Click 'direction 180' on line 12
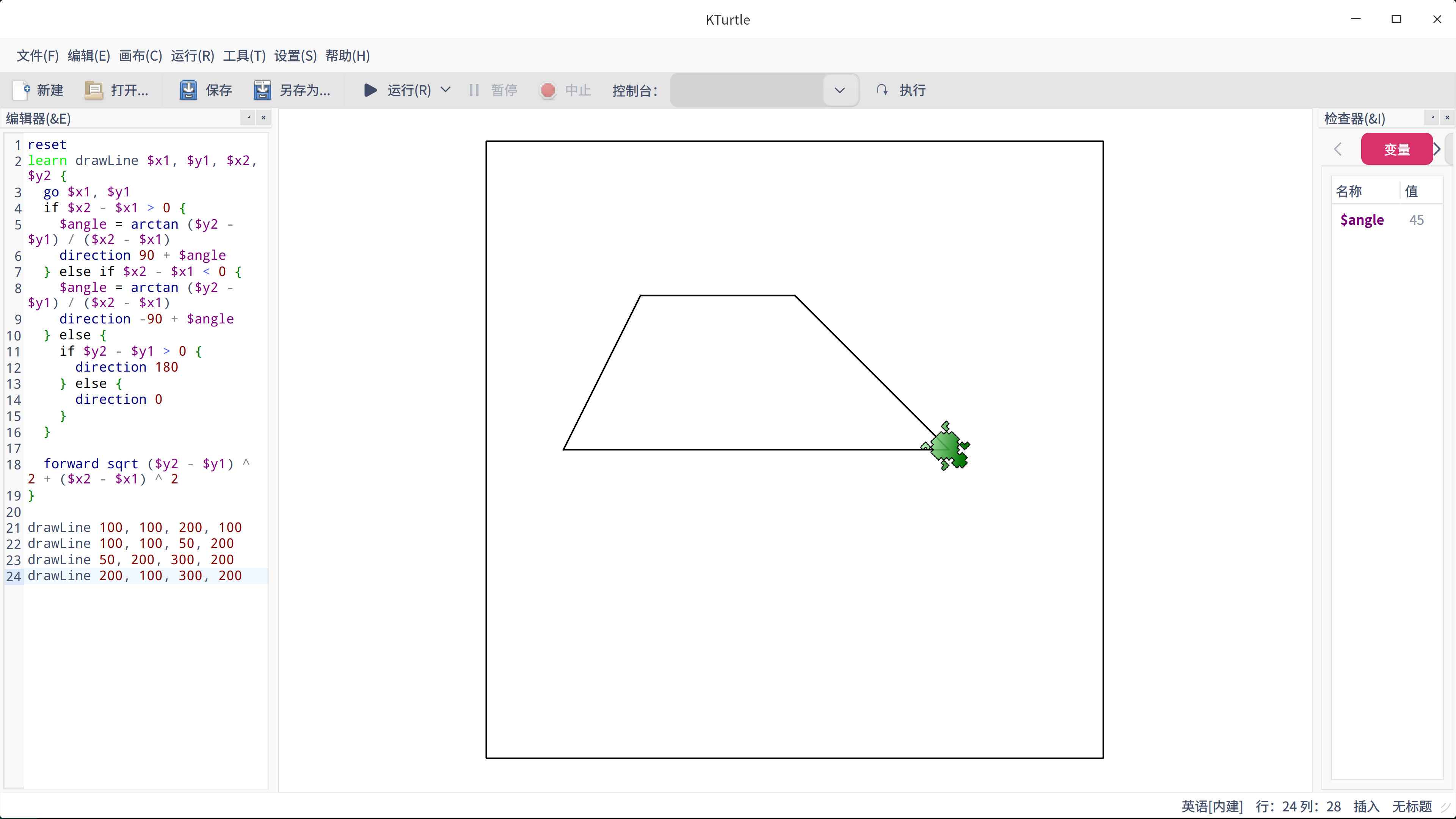This screenshot has height=819, width=1456. pos(127,367)
